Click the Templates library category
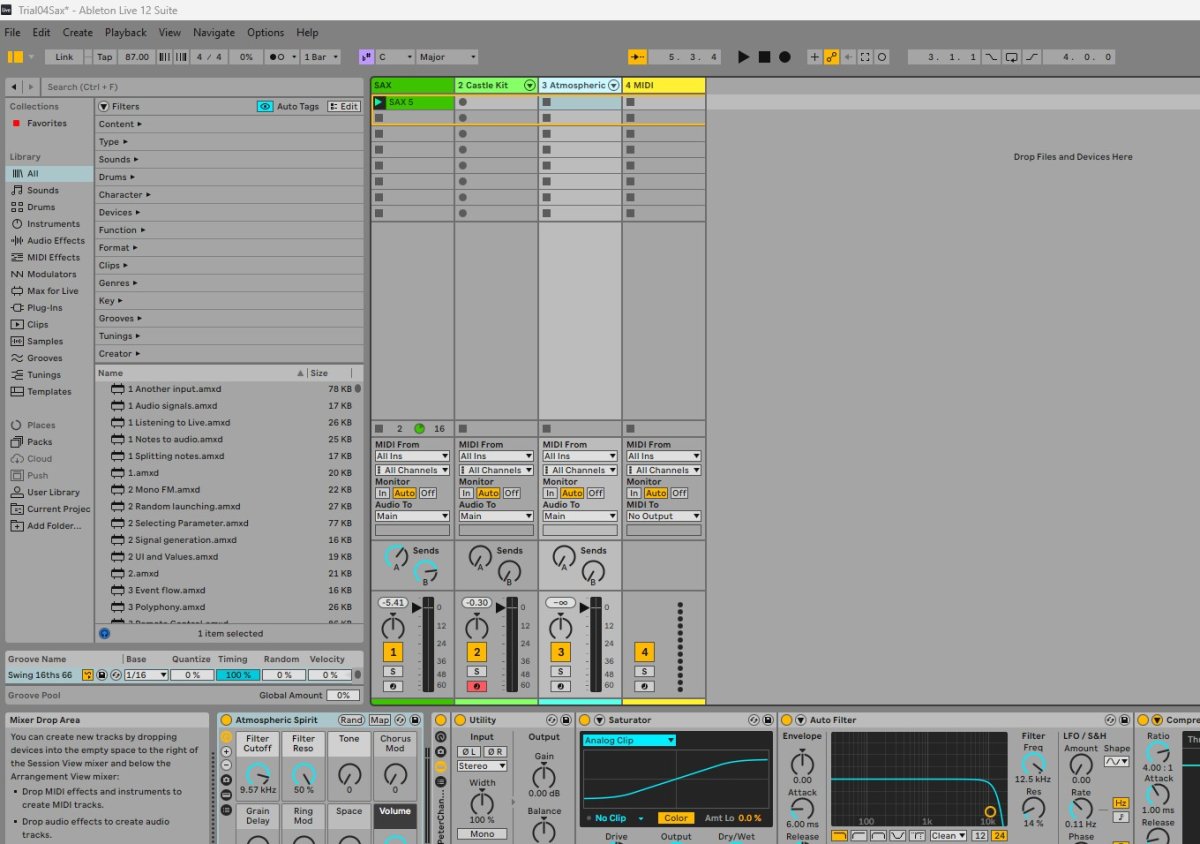Screen dimensions: 1200x844 click(49, 392)
